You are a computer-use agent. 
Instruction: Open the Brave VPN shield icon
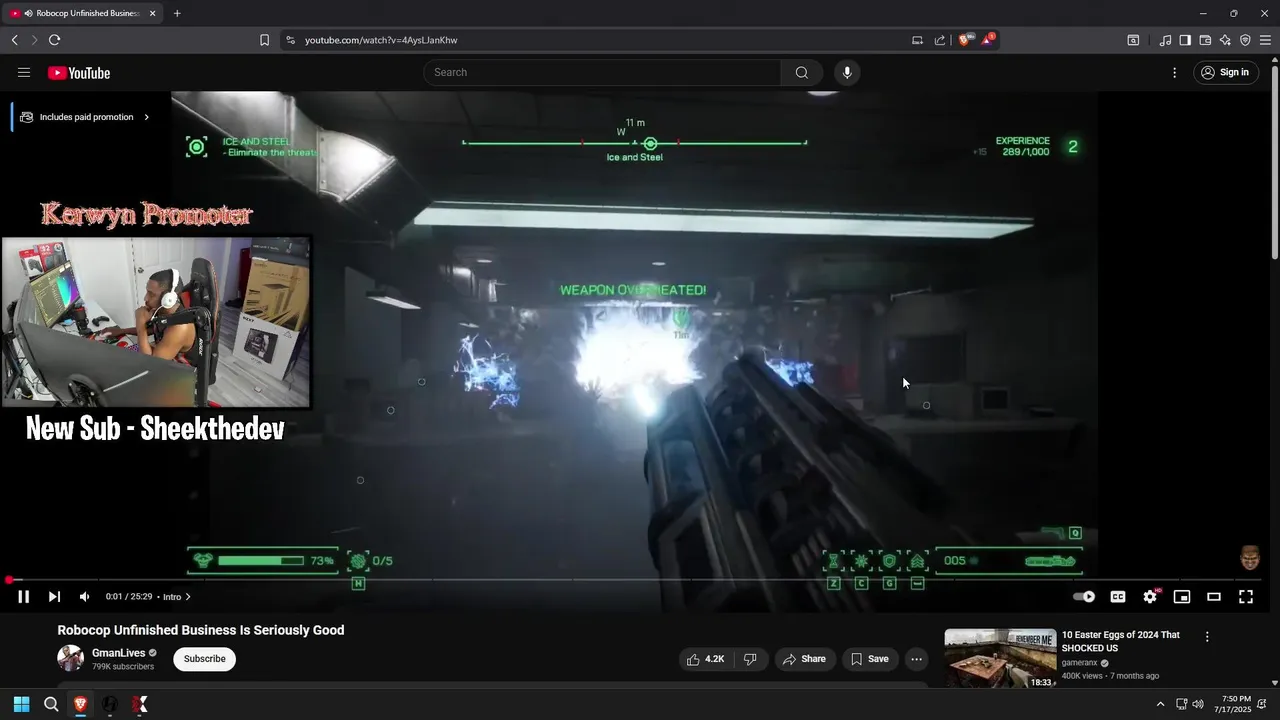point(1245,40)
